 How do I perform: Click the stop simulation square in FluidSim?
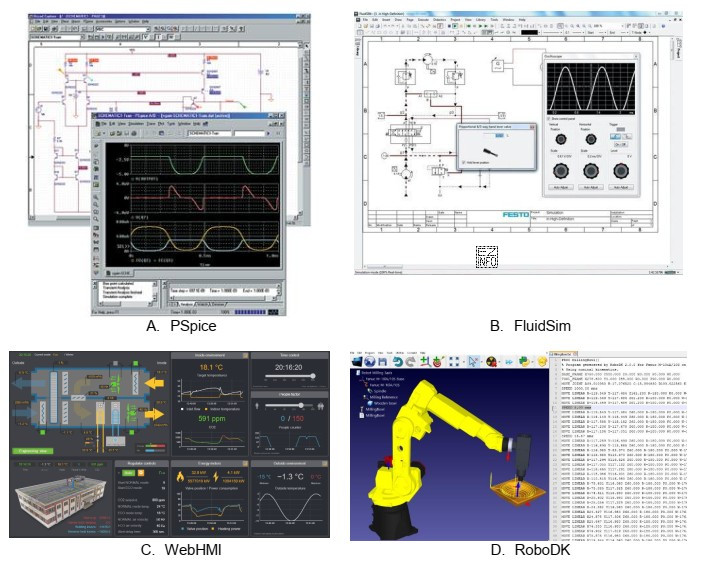[449, 26]
